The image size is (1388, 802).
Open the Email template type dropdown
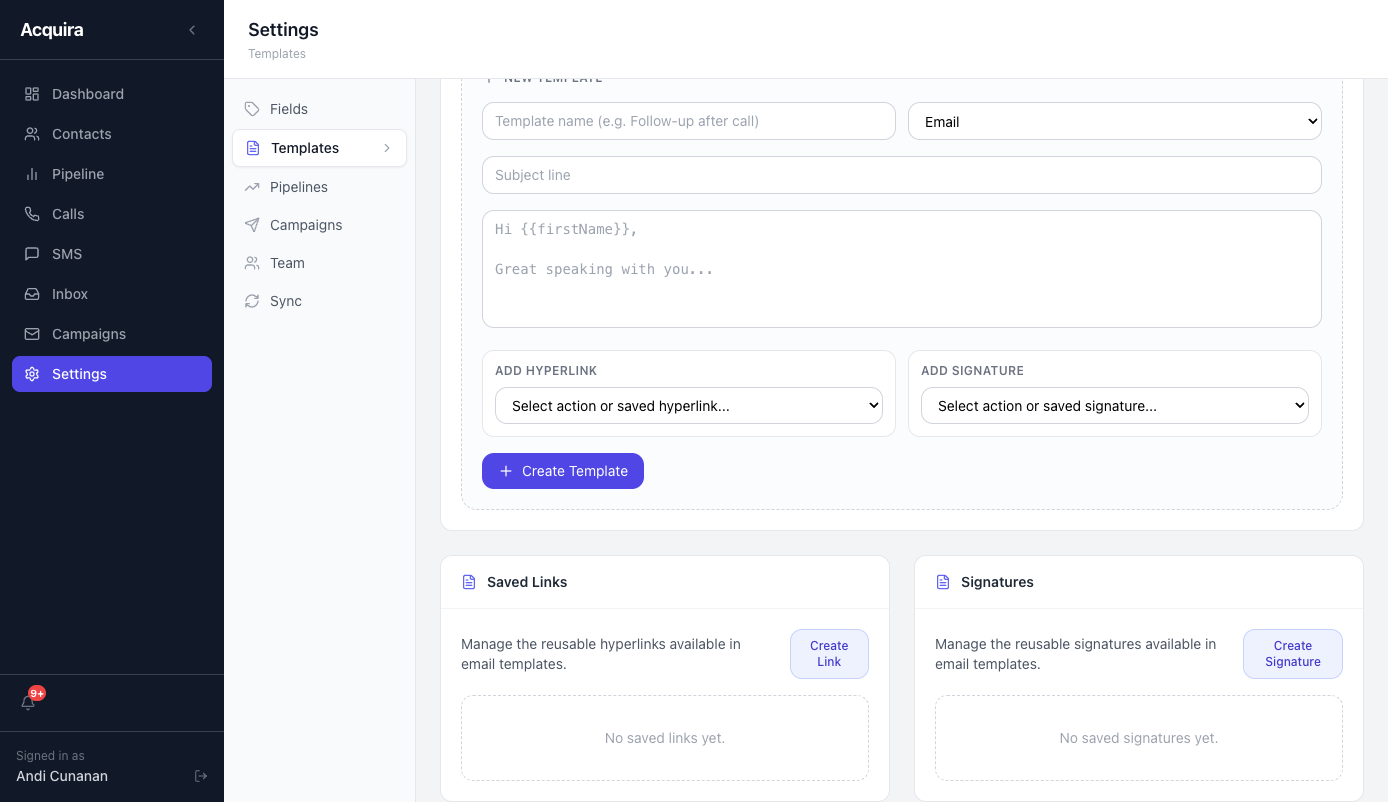tap(1114, 120)
